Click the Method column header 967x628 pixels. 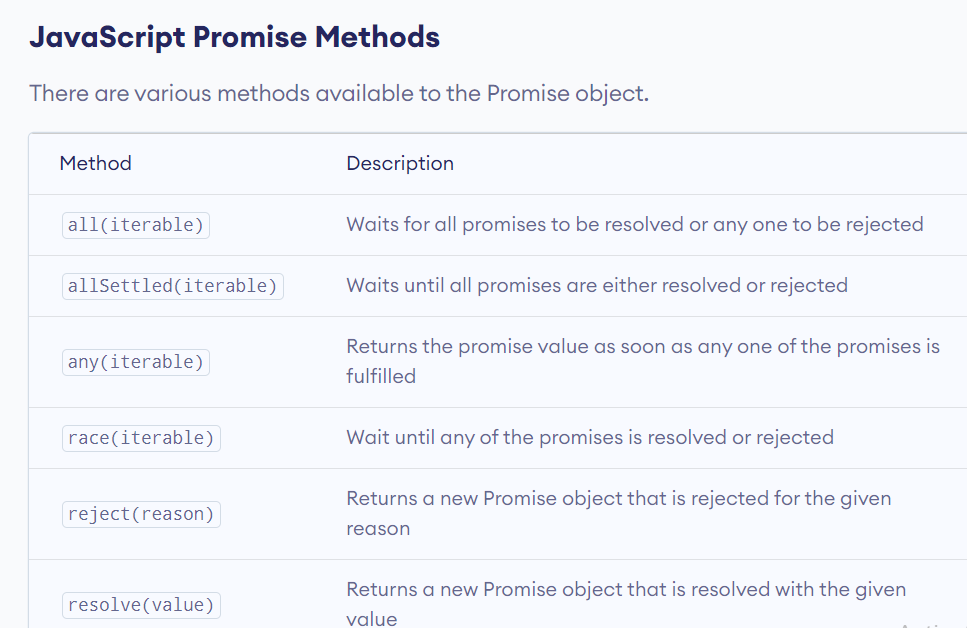pyautogui.click(x=96, y=163)
